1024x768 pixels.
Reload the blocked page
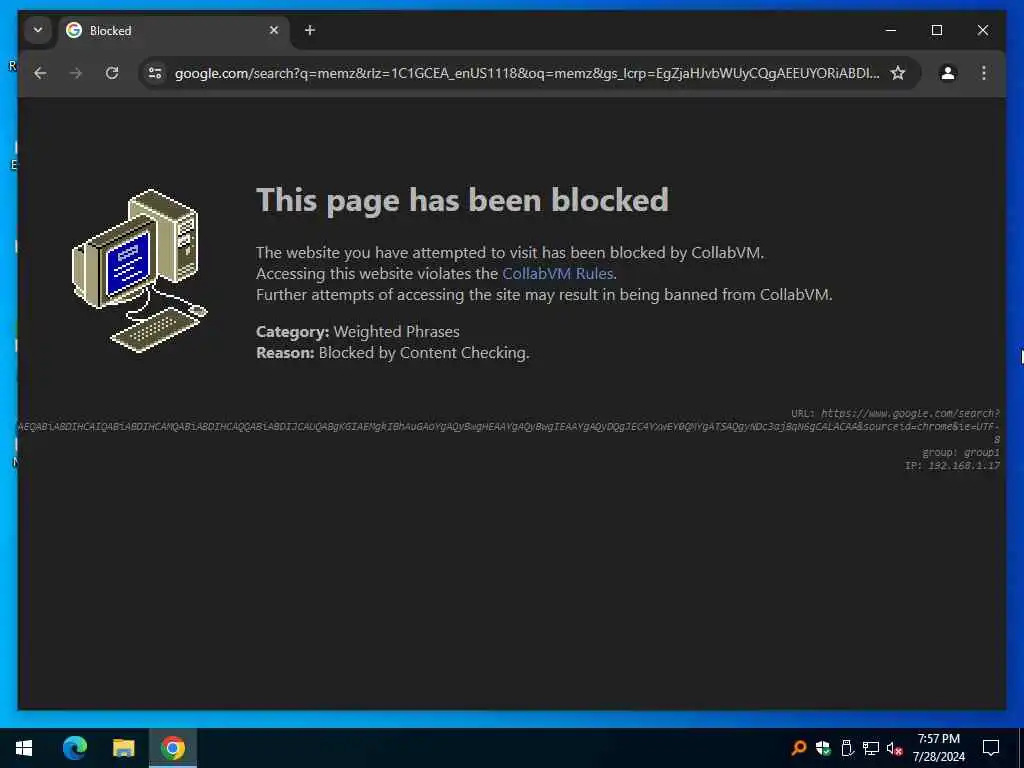point(112,73)
